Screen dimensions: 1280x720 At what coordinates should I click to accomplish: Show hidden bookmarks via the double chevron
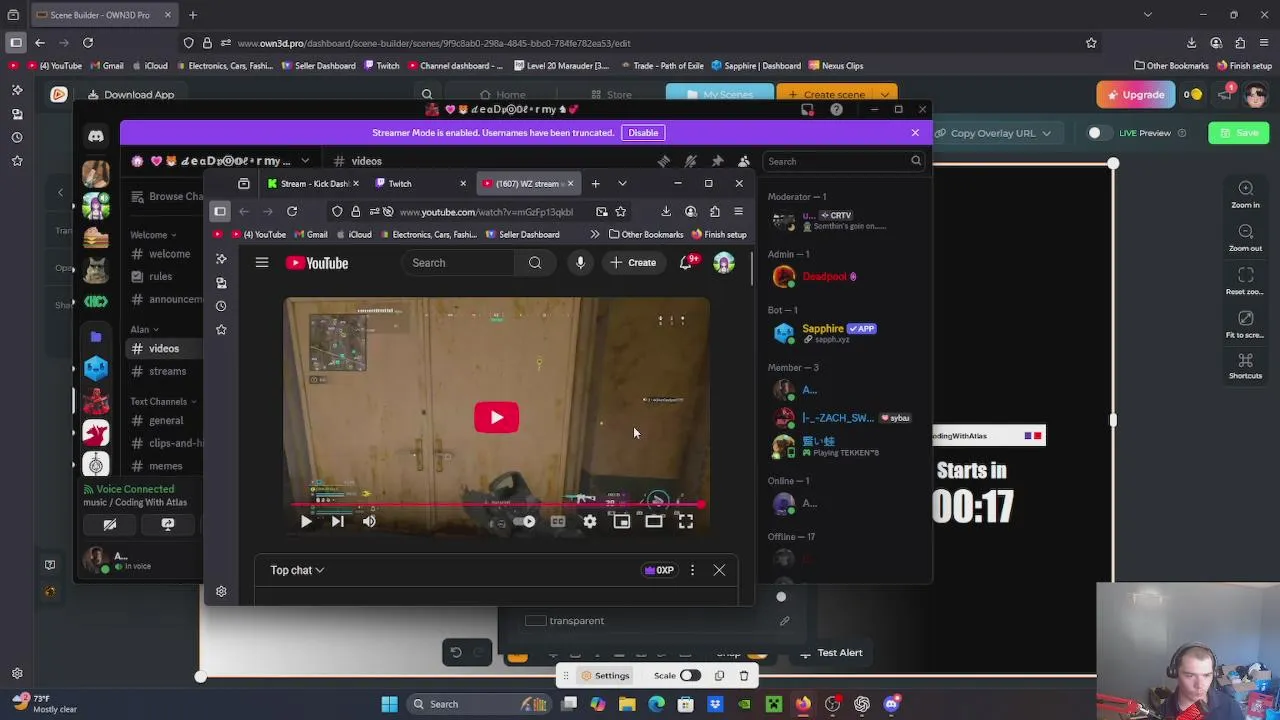click(595, 235)
